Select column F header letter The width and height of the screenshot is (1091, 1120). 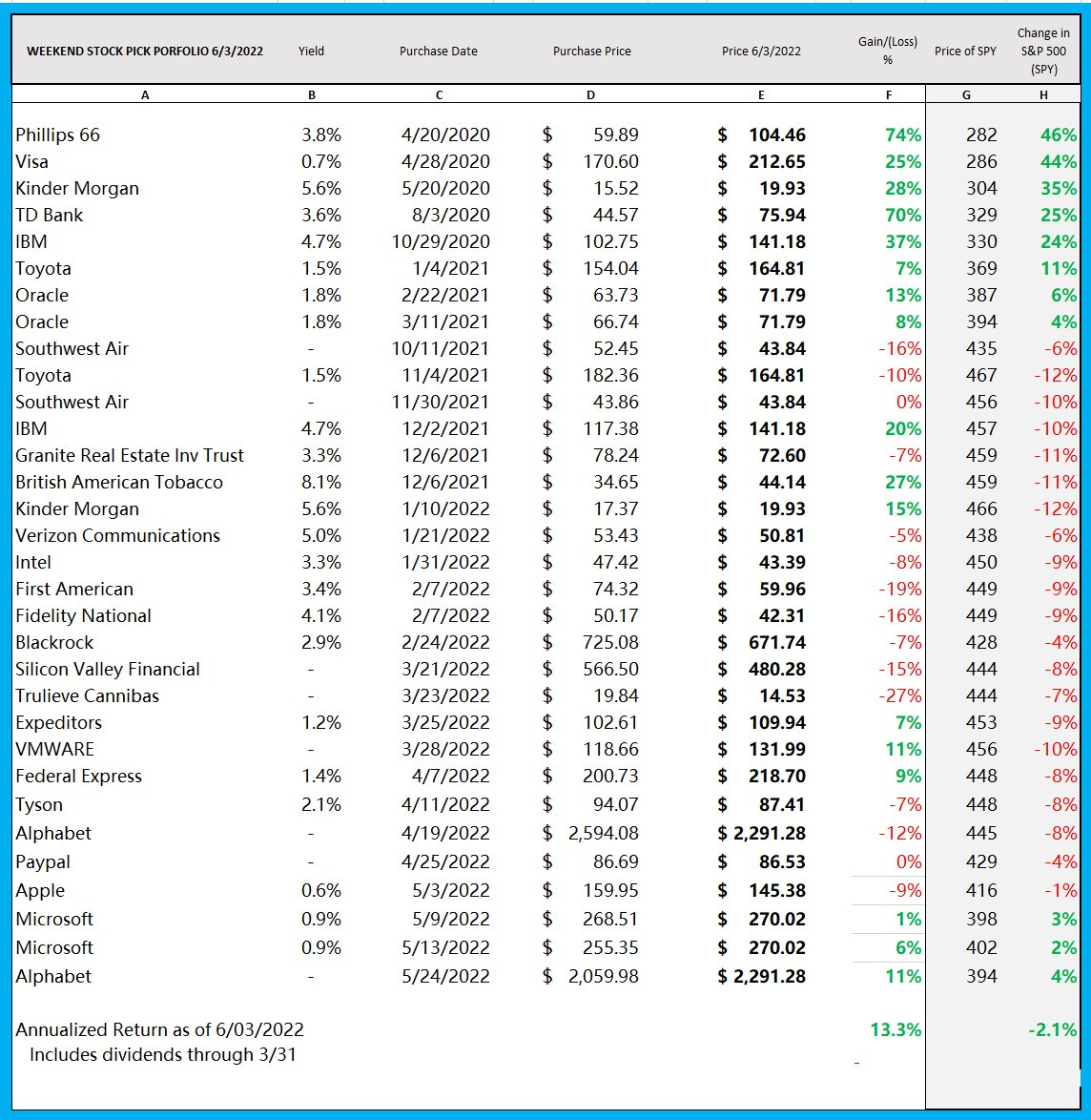[x=889, y=95]
